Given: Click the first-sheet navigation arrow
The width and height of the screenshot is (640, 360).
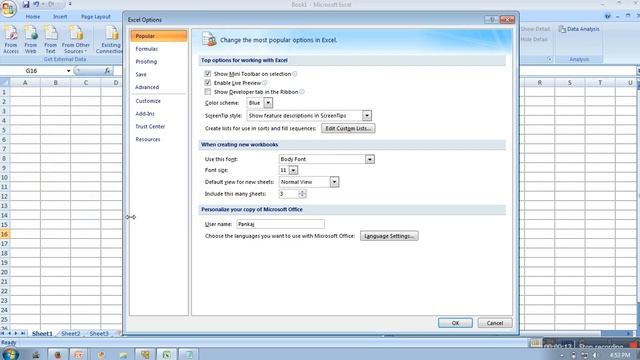Looking at the screenshot, I should coord(3,333).
